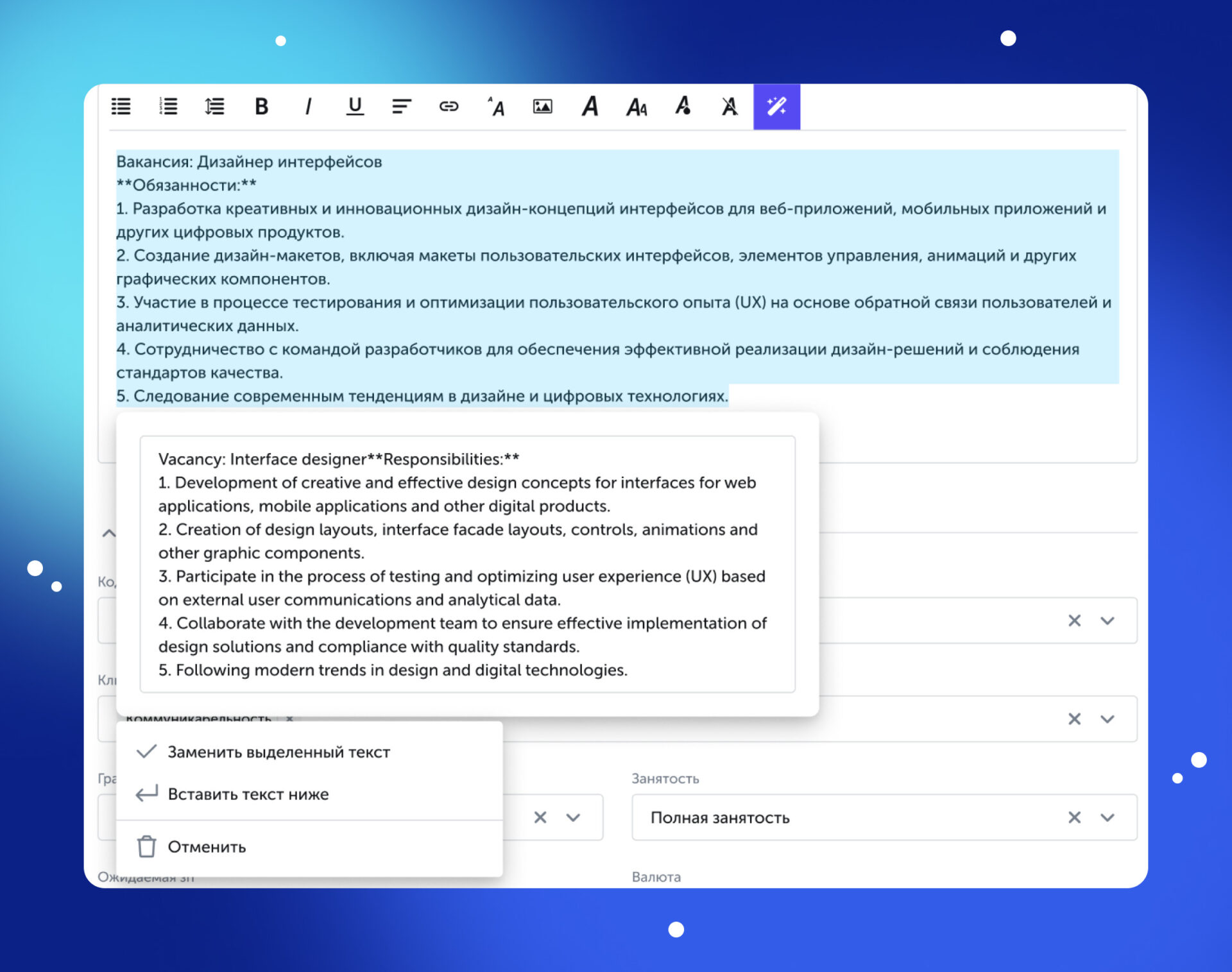Collapse the section with the chevron

109,533
